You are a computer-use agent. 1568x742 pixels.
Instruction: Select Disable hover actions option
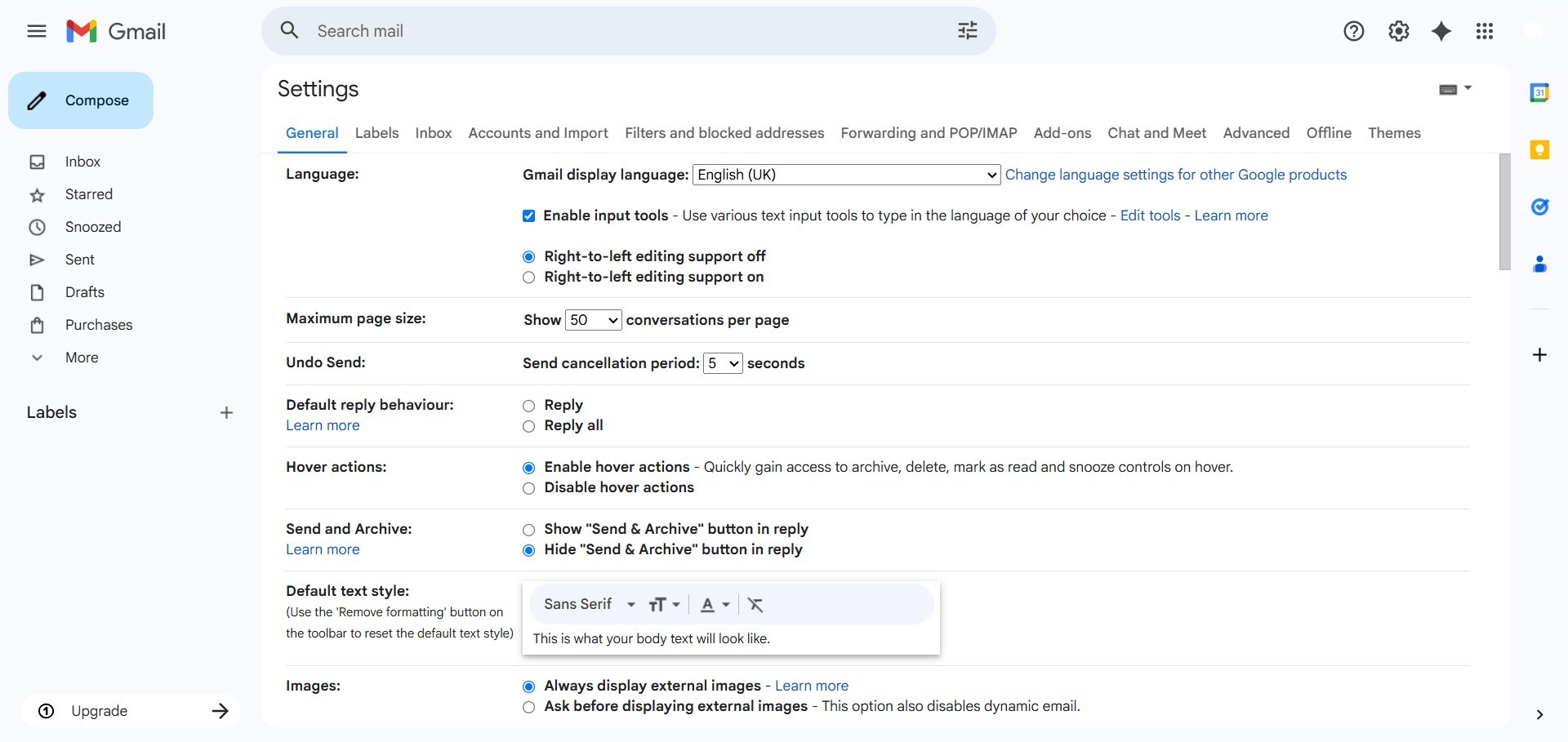[x=529, y=488]
